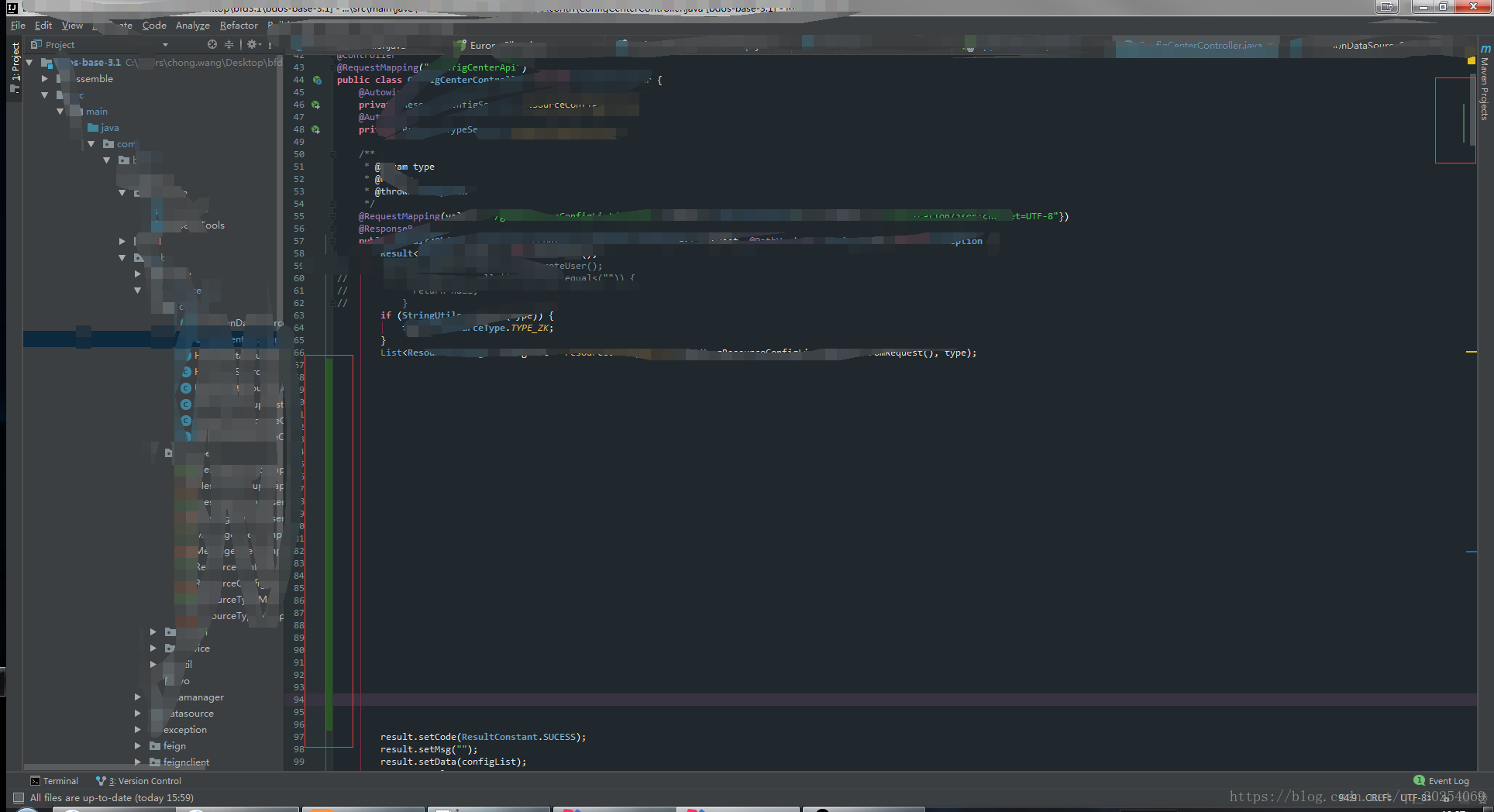Screen dimensions: 1494x812
Task: Open Project panel settings gear
Action: [252, 45]
